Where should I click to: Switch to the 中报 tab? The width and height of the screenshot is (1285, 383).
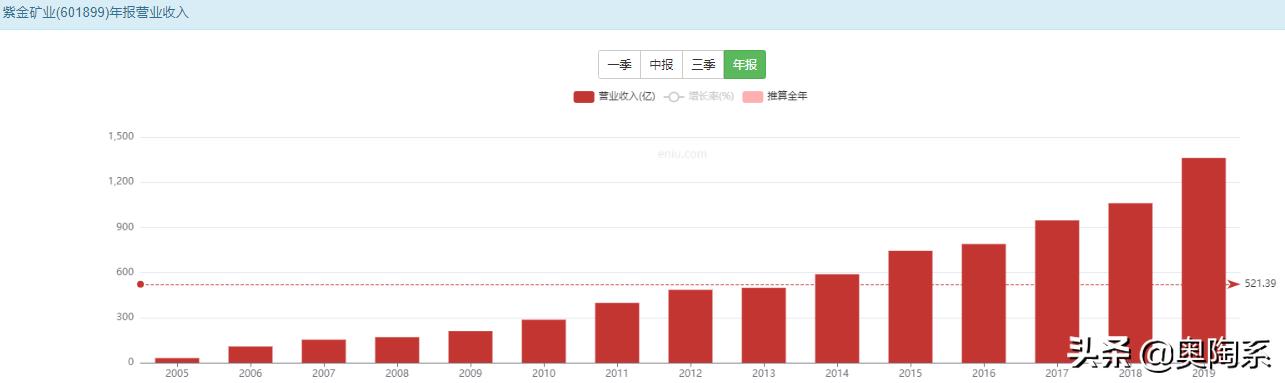coord(662,64)
